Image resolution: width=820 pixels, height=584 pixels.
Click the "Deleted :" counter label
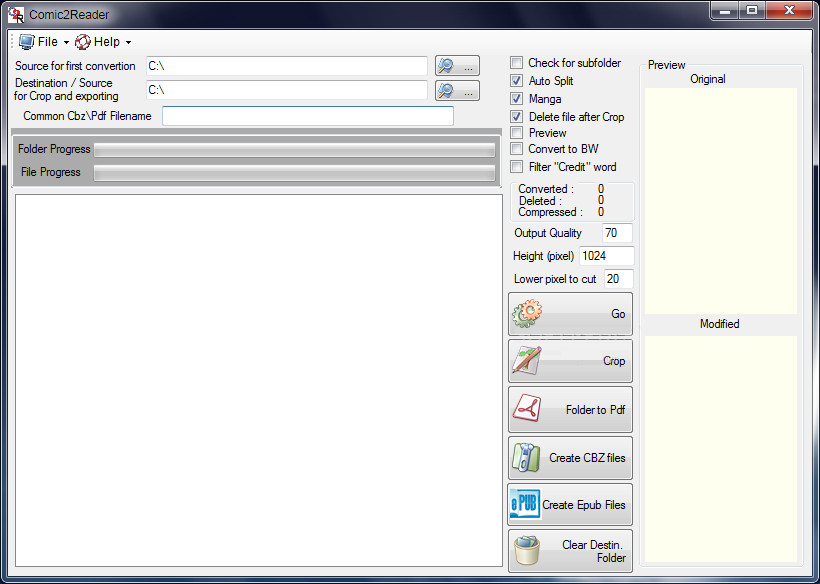(x=540, y=201)
